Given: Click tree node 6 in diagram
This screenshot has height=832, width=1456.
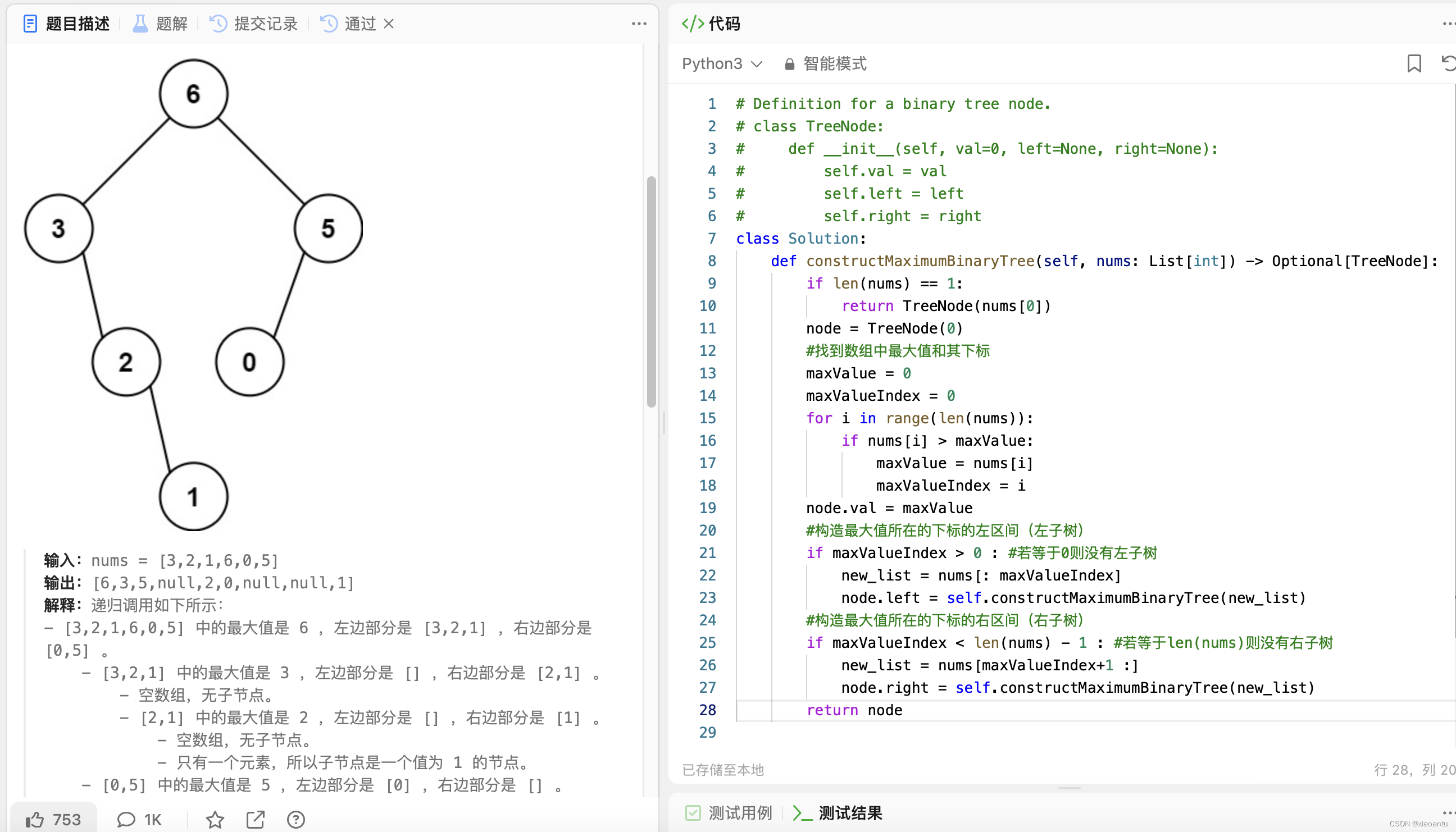Looking at the screenshot, I should (x=193, y=93).
